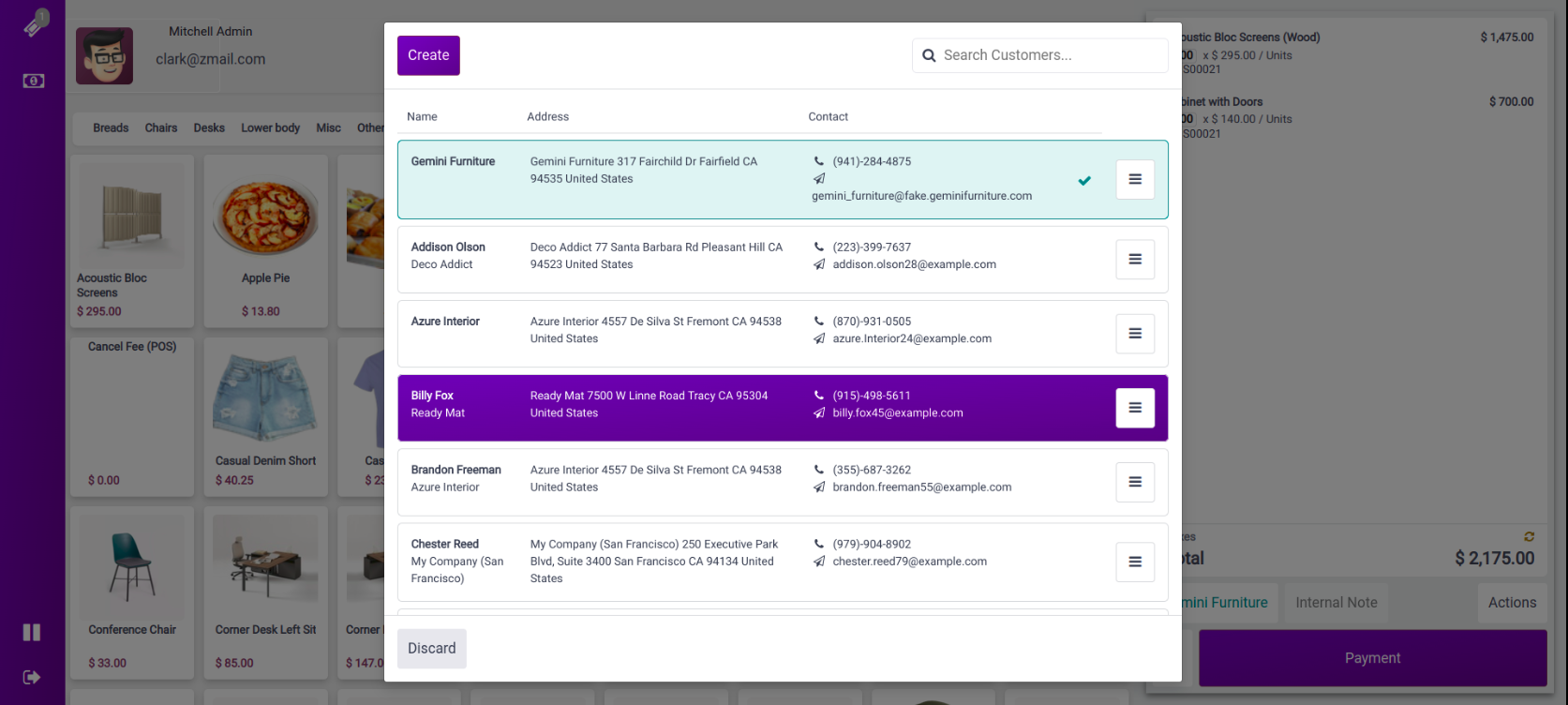Image resolution: width=1568 pixels, height=705 pixels.
Task: Click the sign-out arrow icon
Action: point(32,677)
